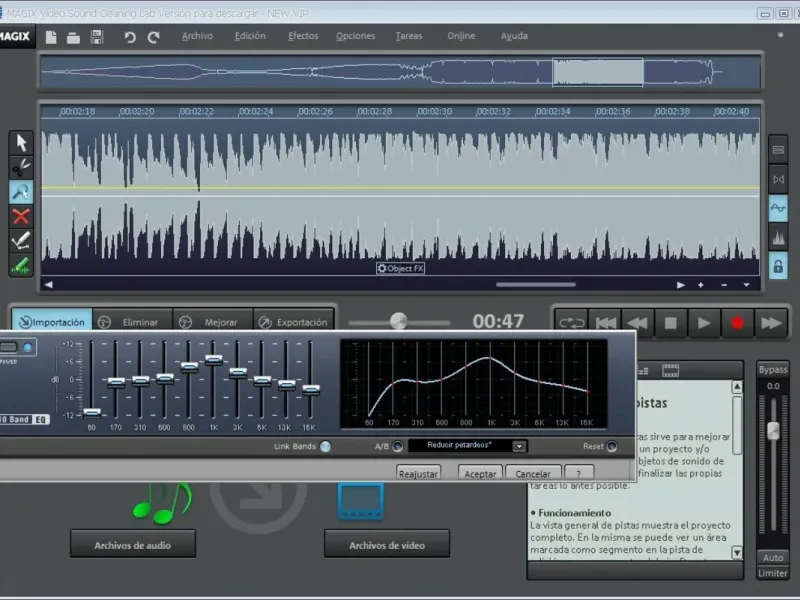Open the Edición menu

(250, 36)
